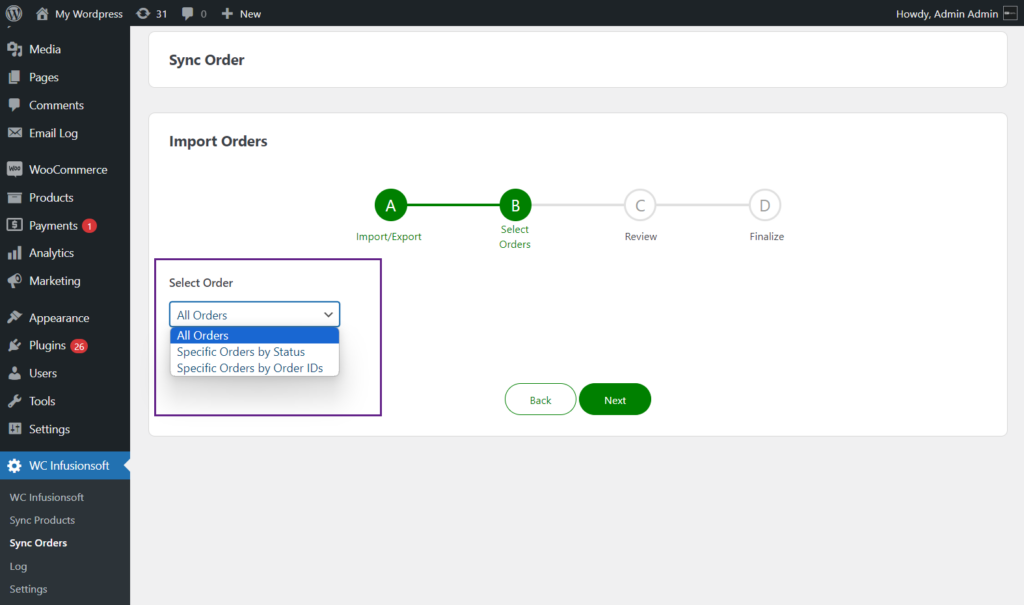Open the comments bubble icon in admin bar

(x=187, y=13)
